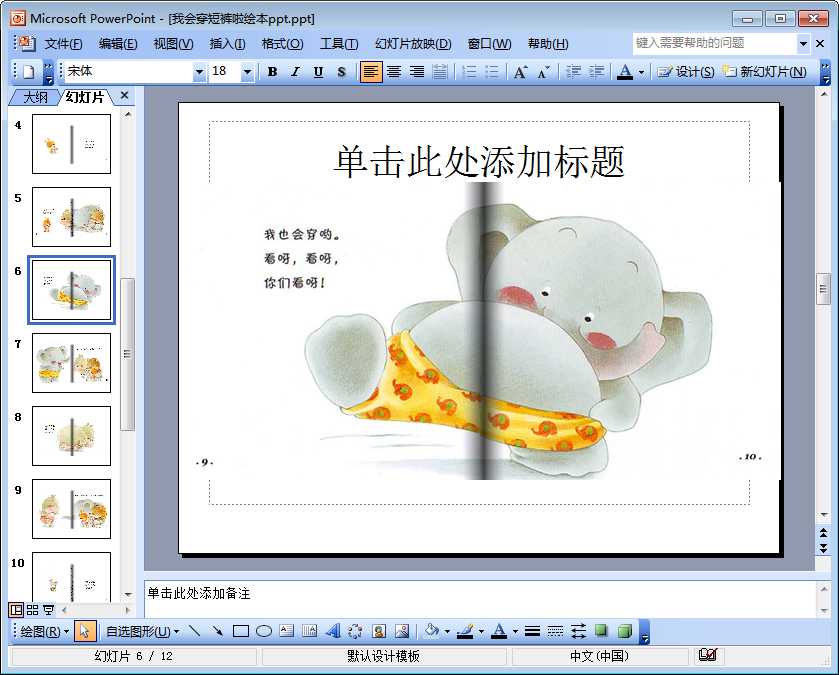
Task: Select the Line drawing tool
Action: pos(195,631)
